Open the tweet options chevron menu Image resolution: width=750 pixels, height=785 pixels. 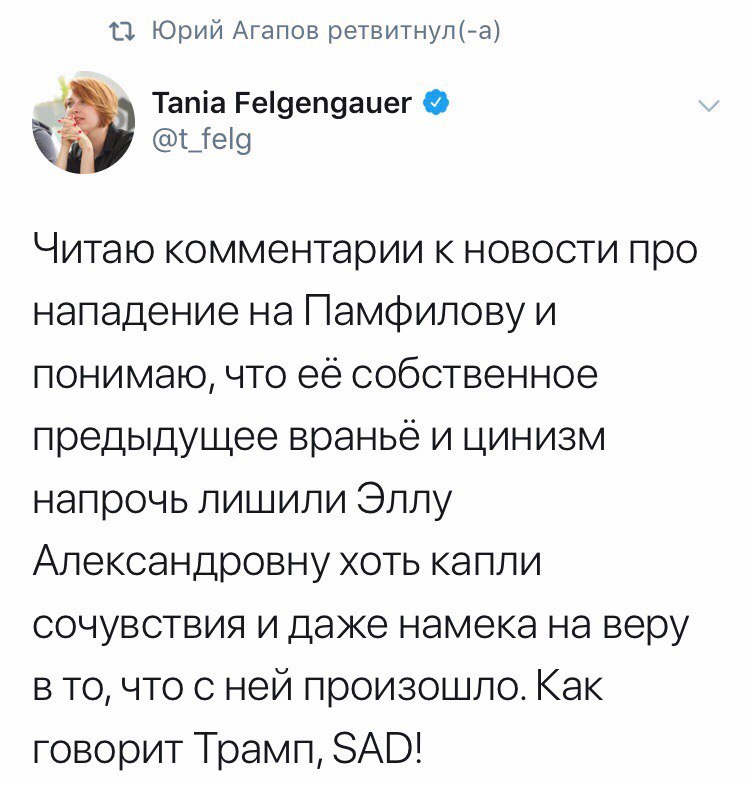tap(707, 106)
